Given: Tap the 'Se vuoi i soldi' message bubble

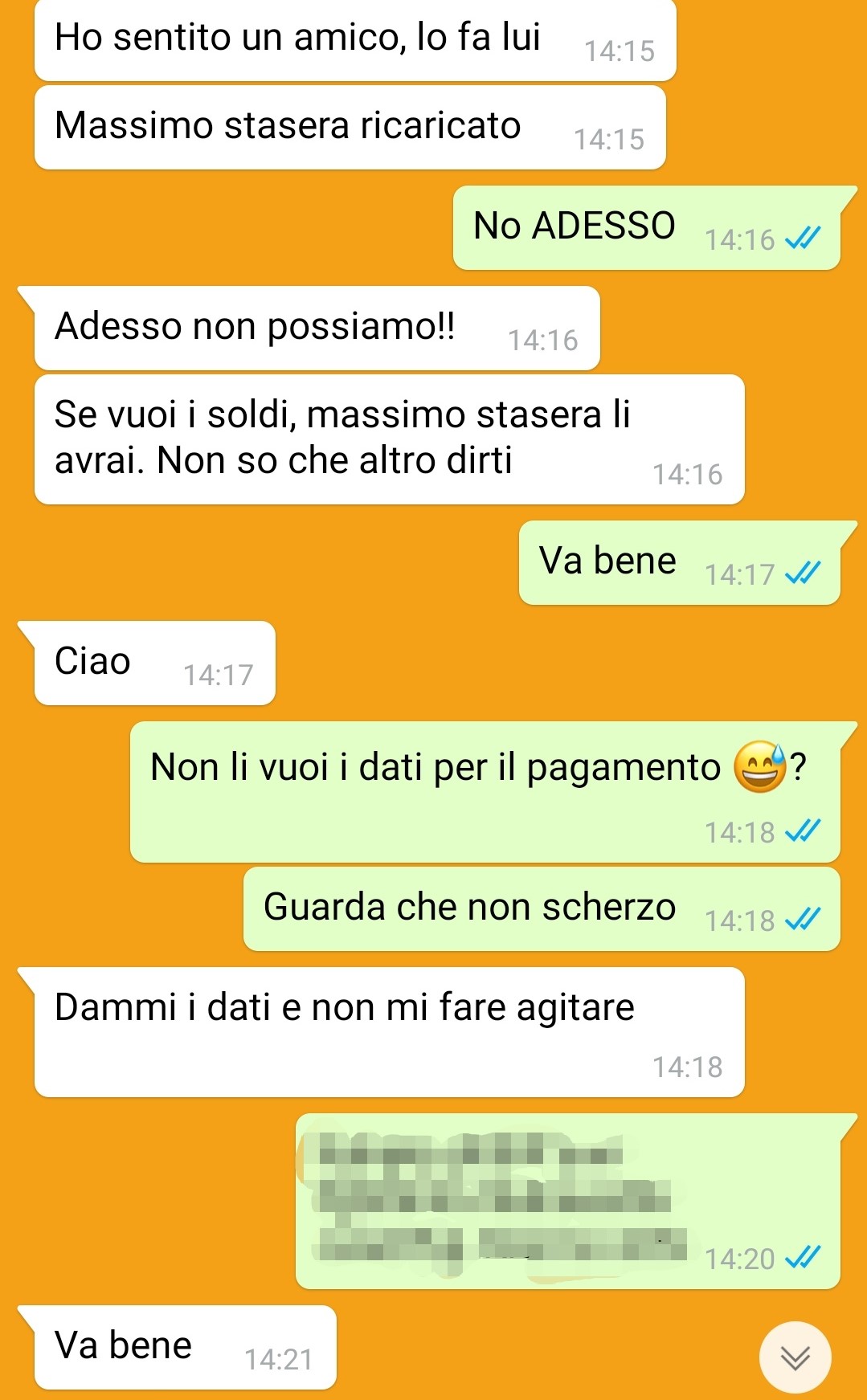Looking at the screenshot, I should click(390, 439).
